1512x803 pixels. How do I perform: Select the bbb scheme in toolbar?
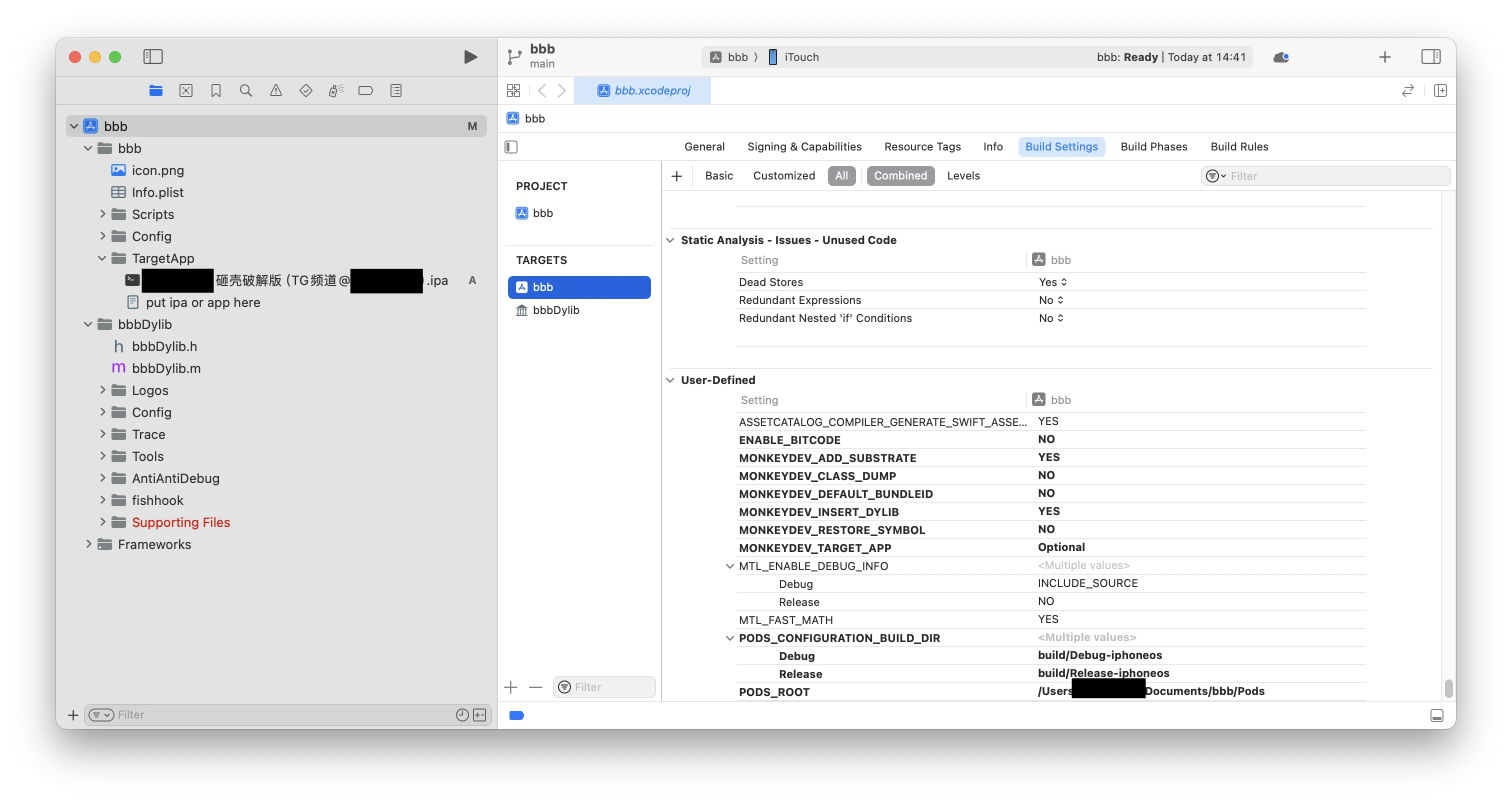coord(729,57)
